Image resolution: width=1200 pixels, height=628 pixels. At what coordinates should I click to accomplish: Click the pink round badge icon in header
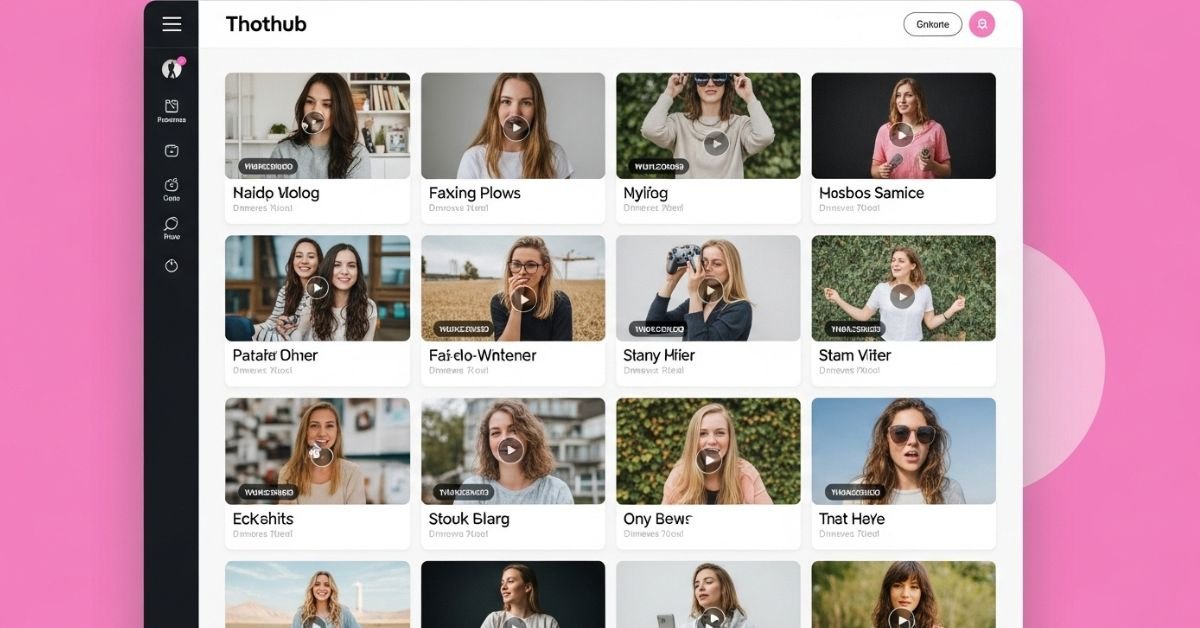[x=981, y=25]
